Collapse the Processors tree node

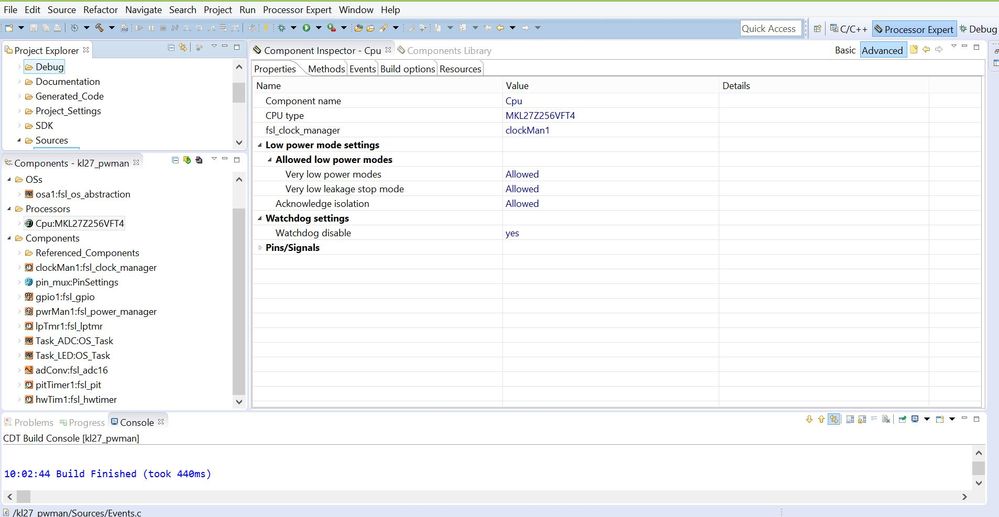pos(9,209)
